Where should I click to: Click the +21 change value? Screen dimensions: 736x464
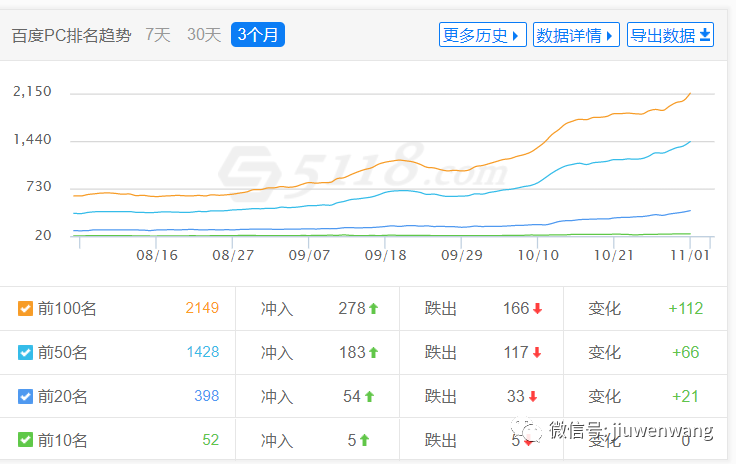tap(686, 396)
